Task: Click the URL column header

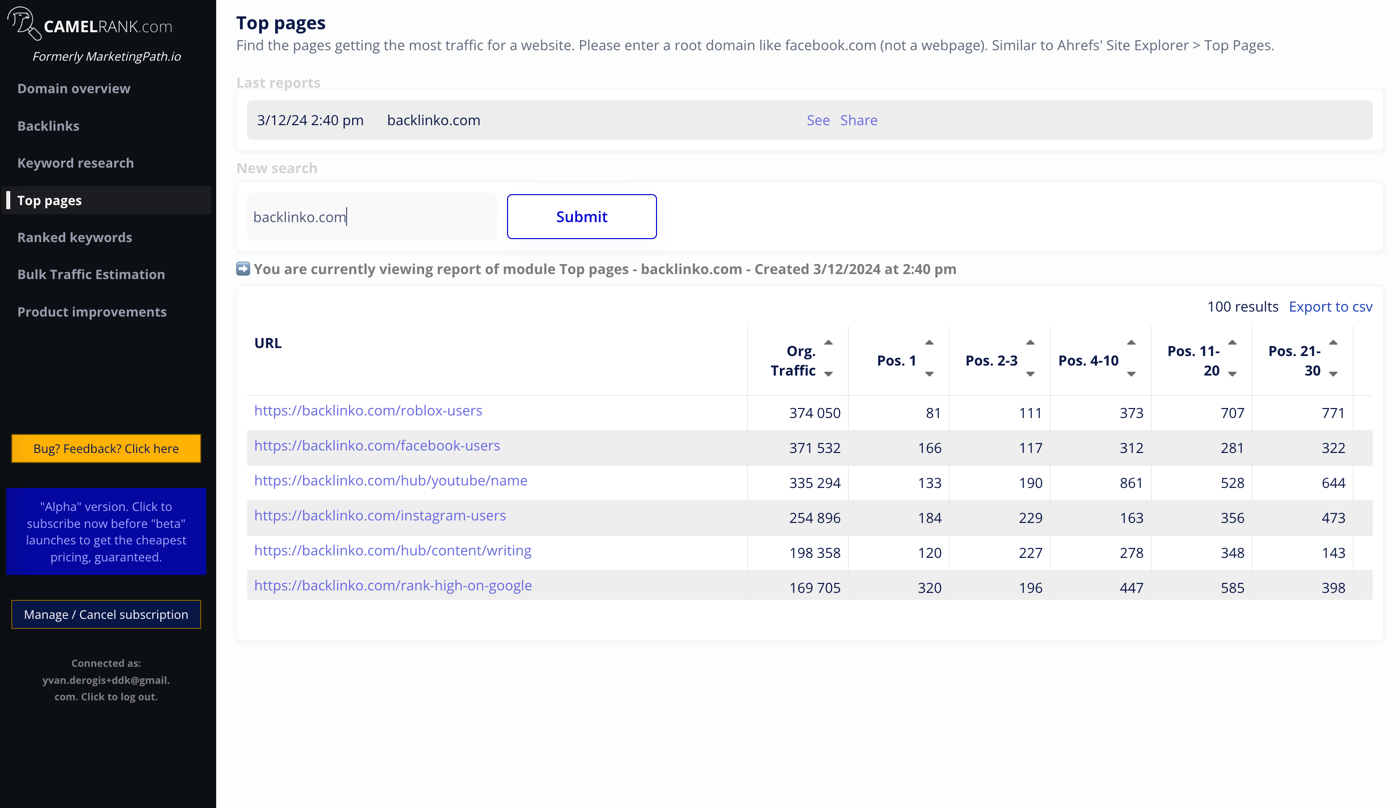Action: pos(268,343)
